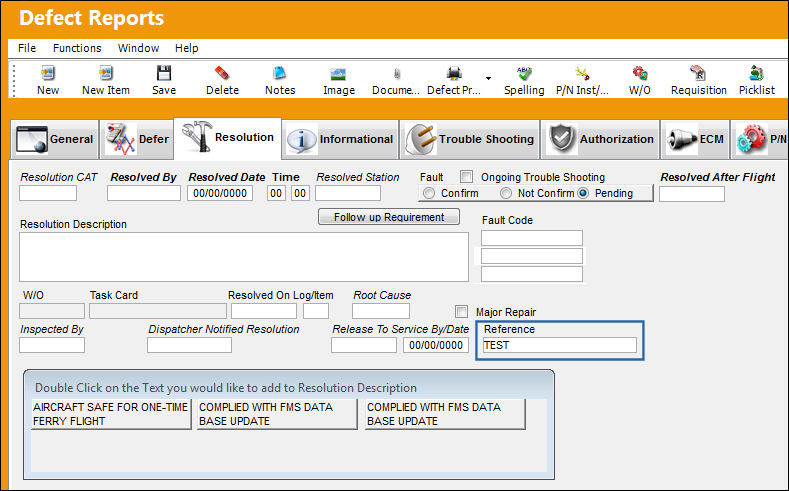Click the Inspected By field
Screen dimensions: 789x491
coord(52,345)
